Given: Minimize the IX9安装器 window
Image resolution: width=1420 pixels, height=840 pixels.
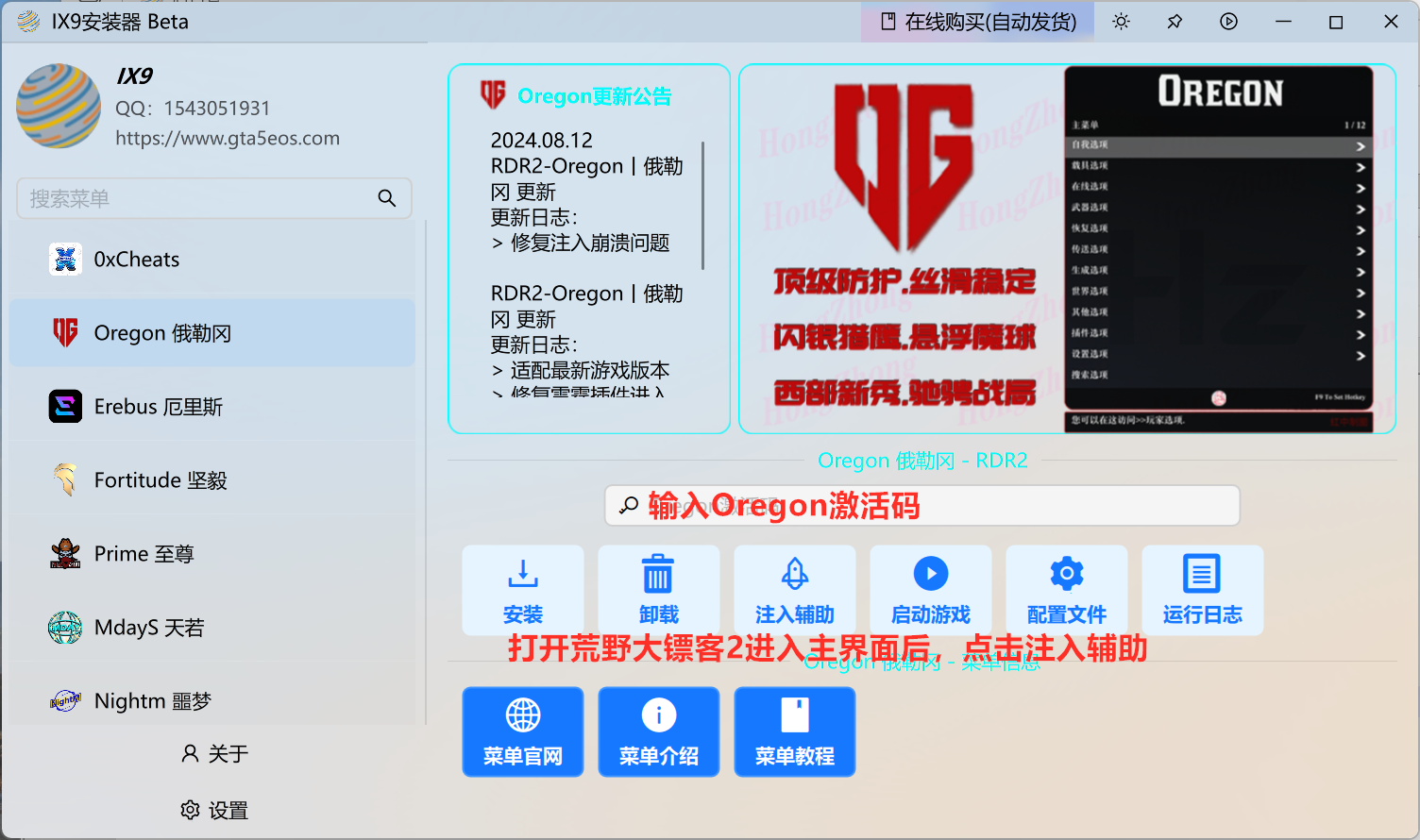Looking at the screenshot, I should pos(1283,22).
